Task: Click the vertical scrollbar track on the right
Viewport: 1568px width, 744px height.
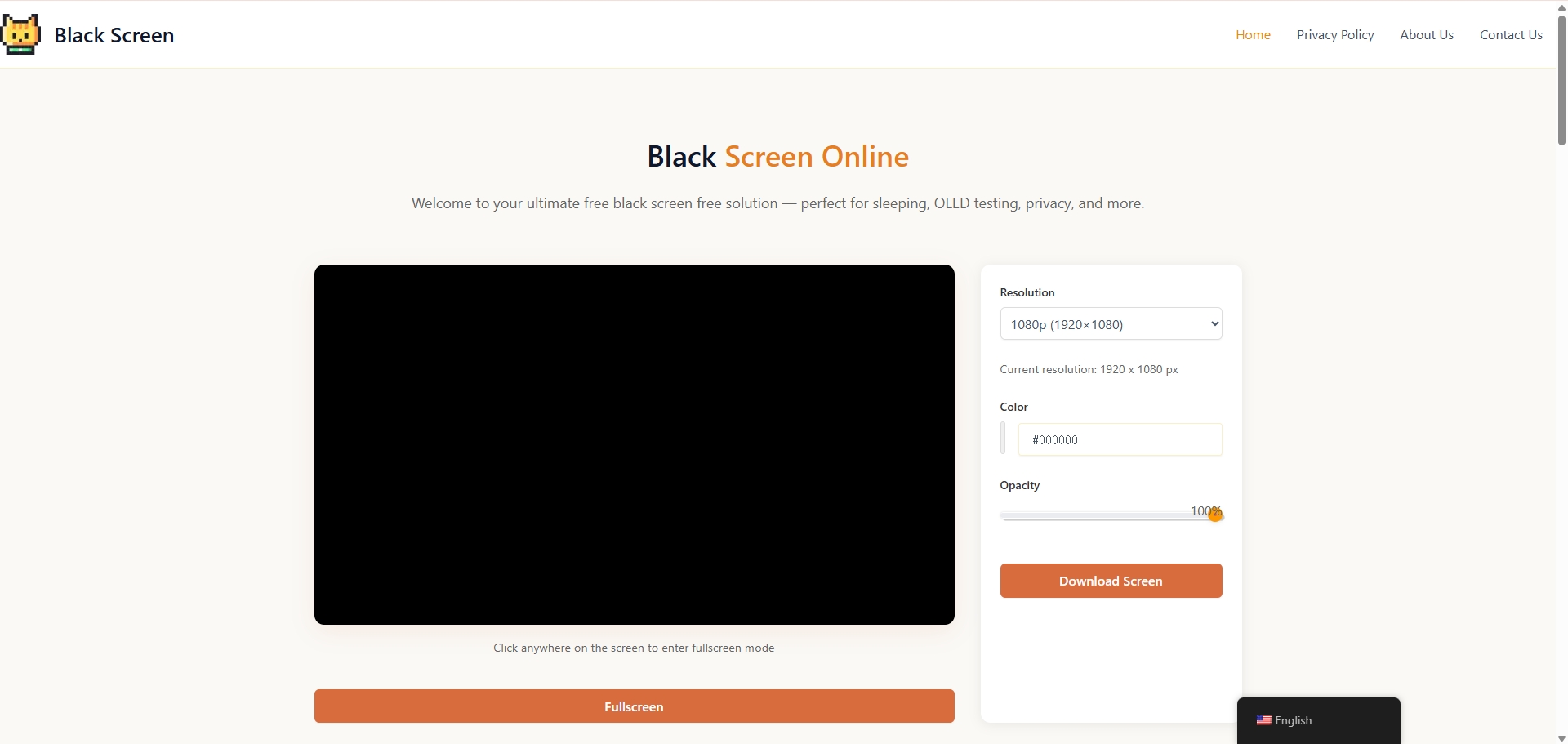Action: coord(1561,368)
